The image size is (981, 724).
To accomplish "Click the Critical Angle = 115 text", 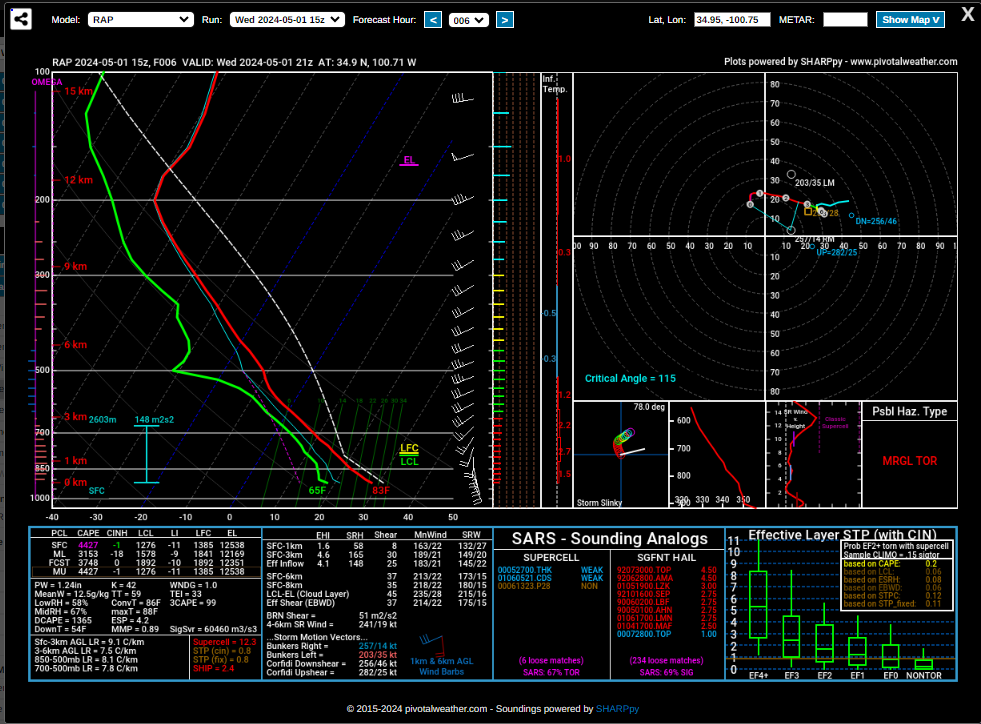I will tap(630, 378).
